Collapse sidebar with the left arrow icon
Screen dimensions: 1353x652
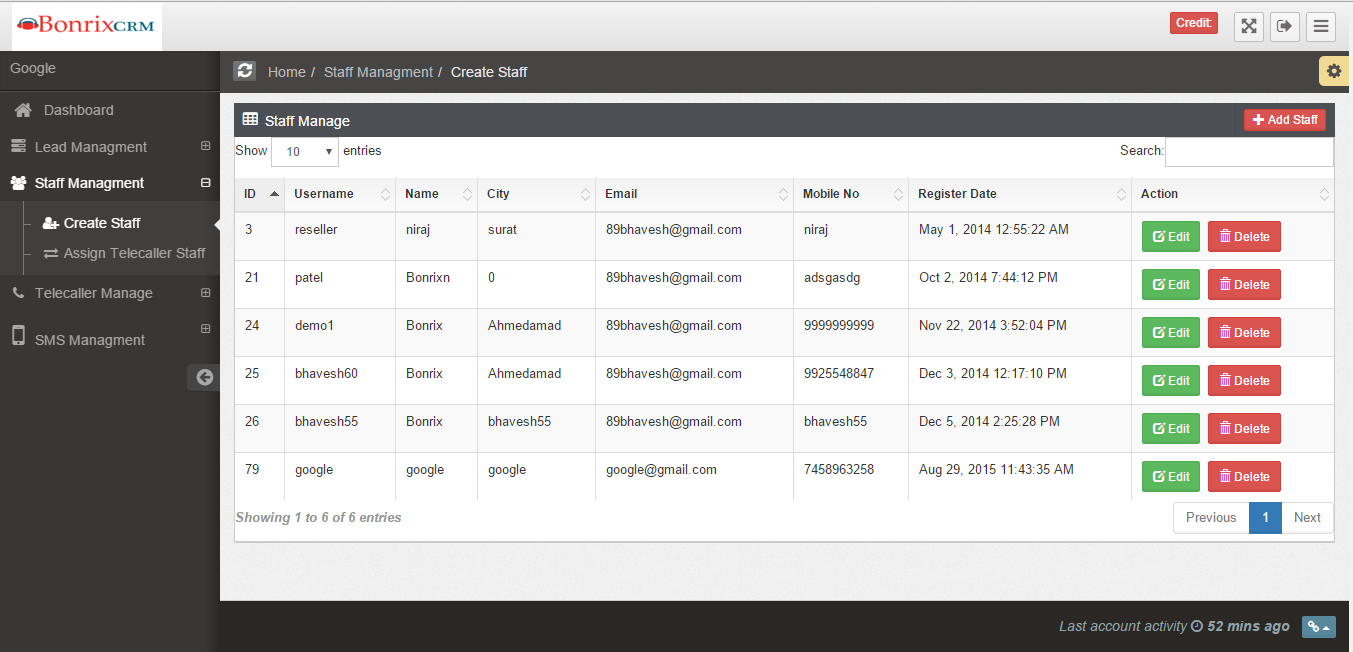pos(204,377)
